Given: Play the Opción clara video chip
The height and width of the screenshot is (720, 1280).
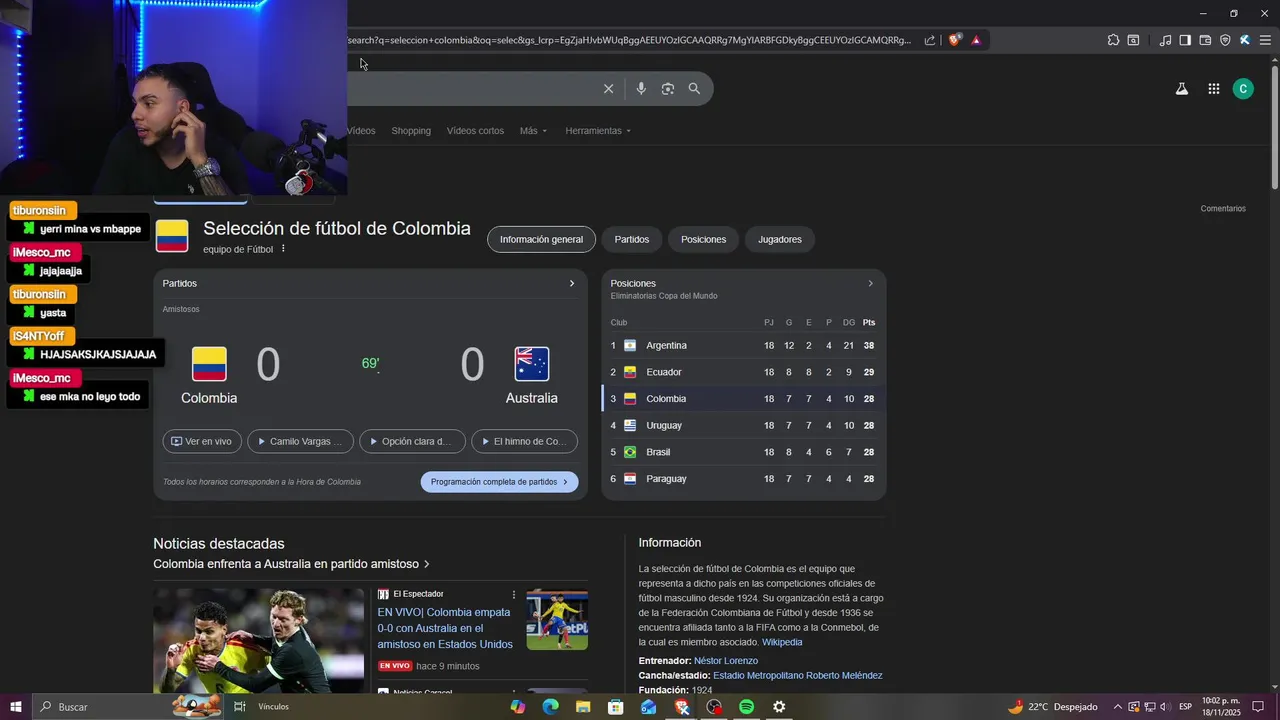Looking at the screenshot, I should 412,441.
